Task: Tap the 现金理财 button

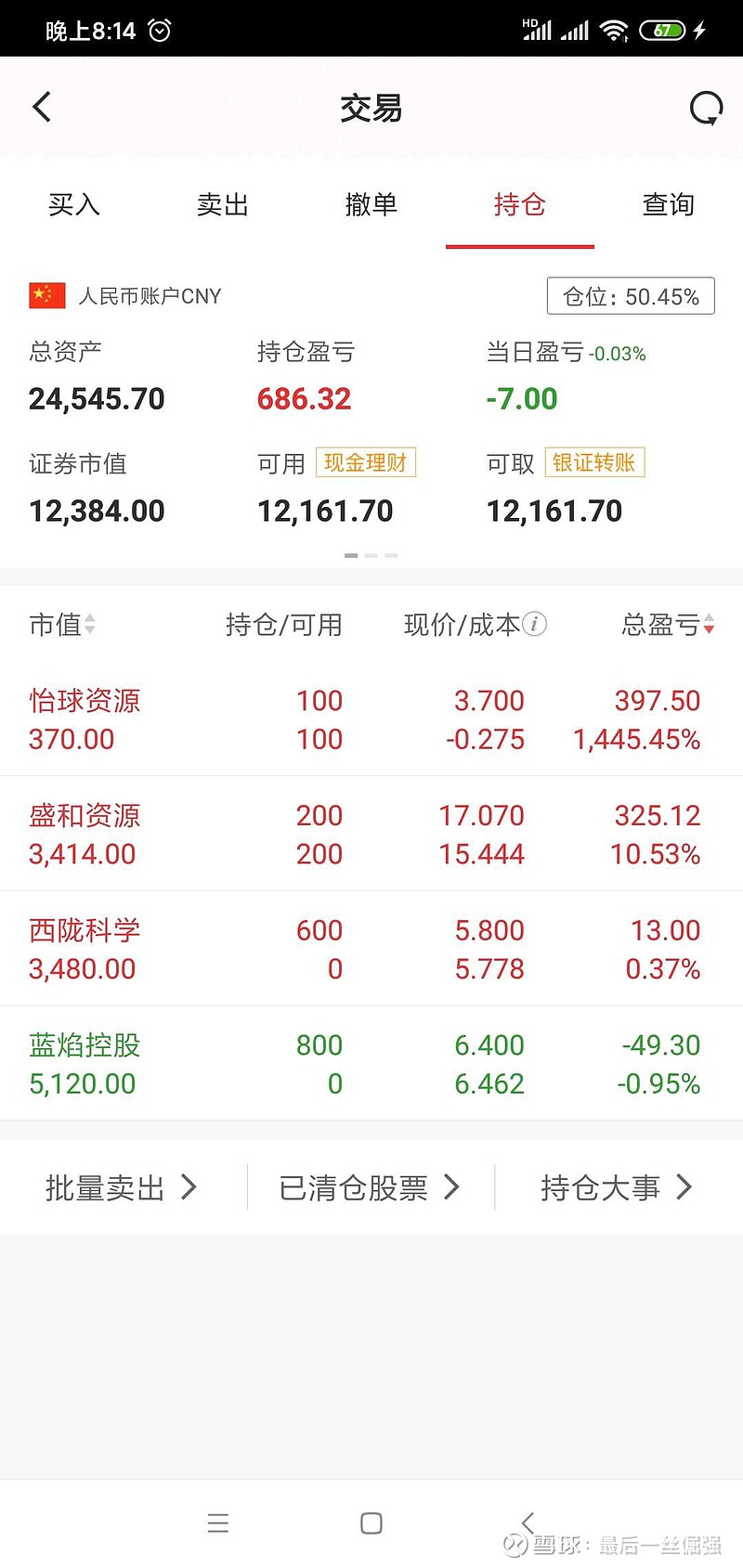Action: [x=366, y=462]
